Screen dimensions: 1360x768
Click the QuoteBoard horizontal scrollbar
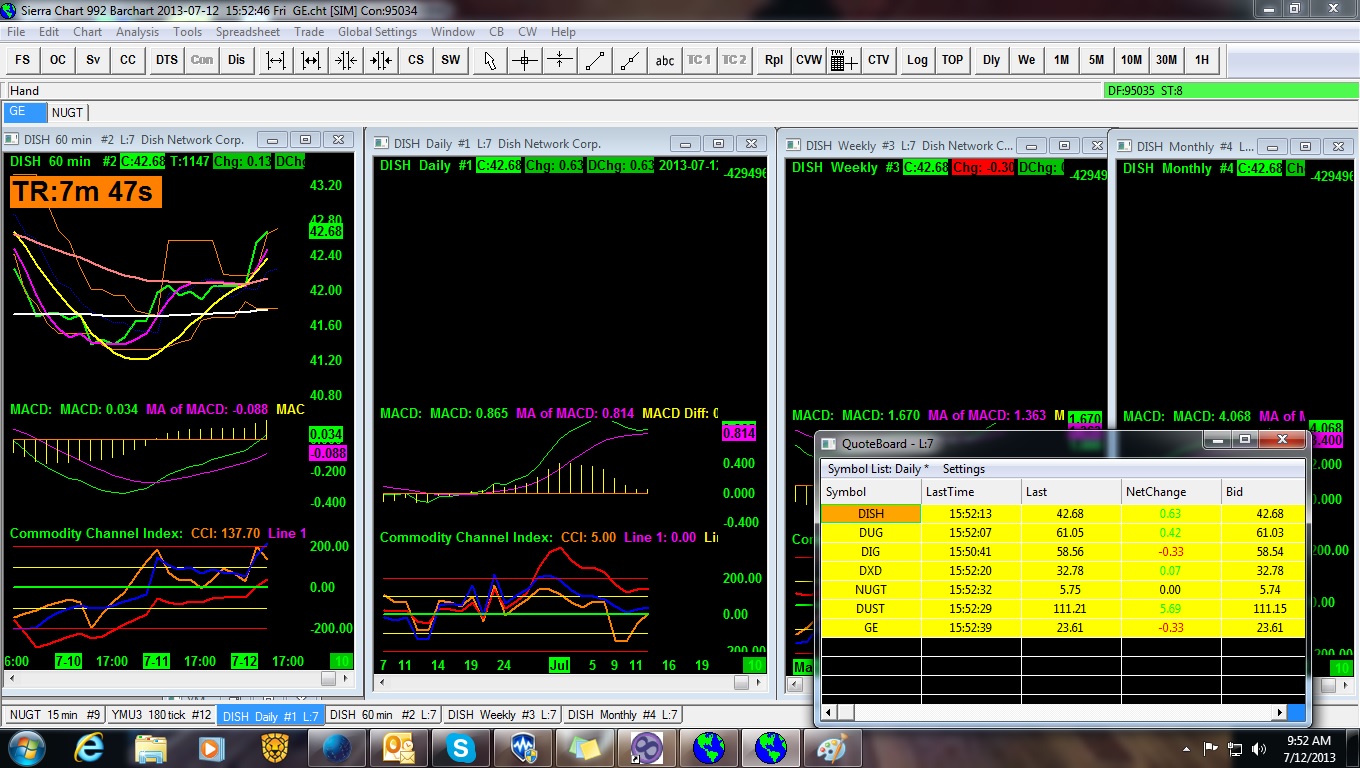1050,713
